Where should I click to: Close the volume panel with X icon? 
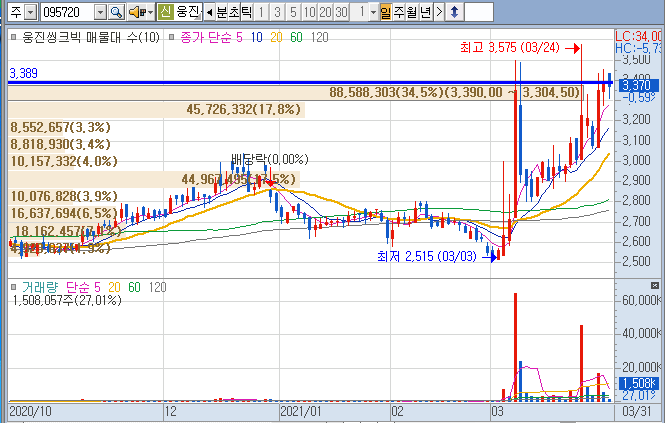coord(654,285)
